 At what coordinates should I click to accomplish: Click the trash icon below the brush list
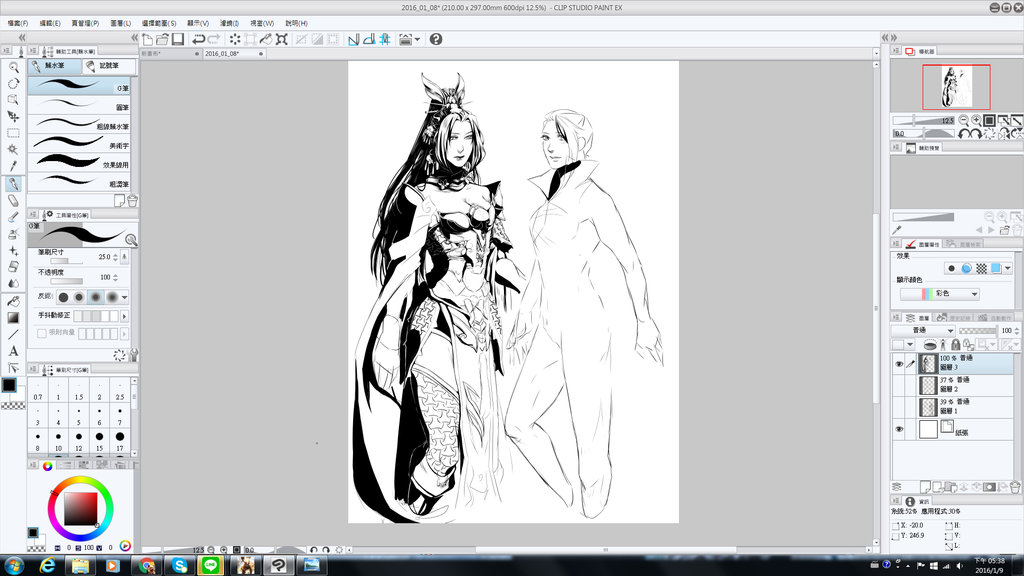click(x=133, y=200)
